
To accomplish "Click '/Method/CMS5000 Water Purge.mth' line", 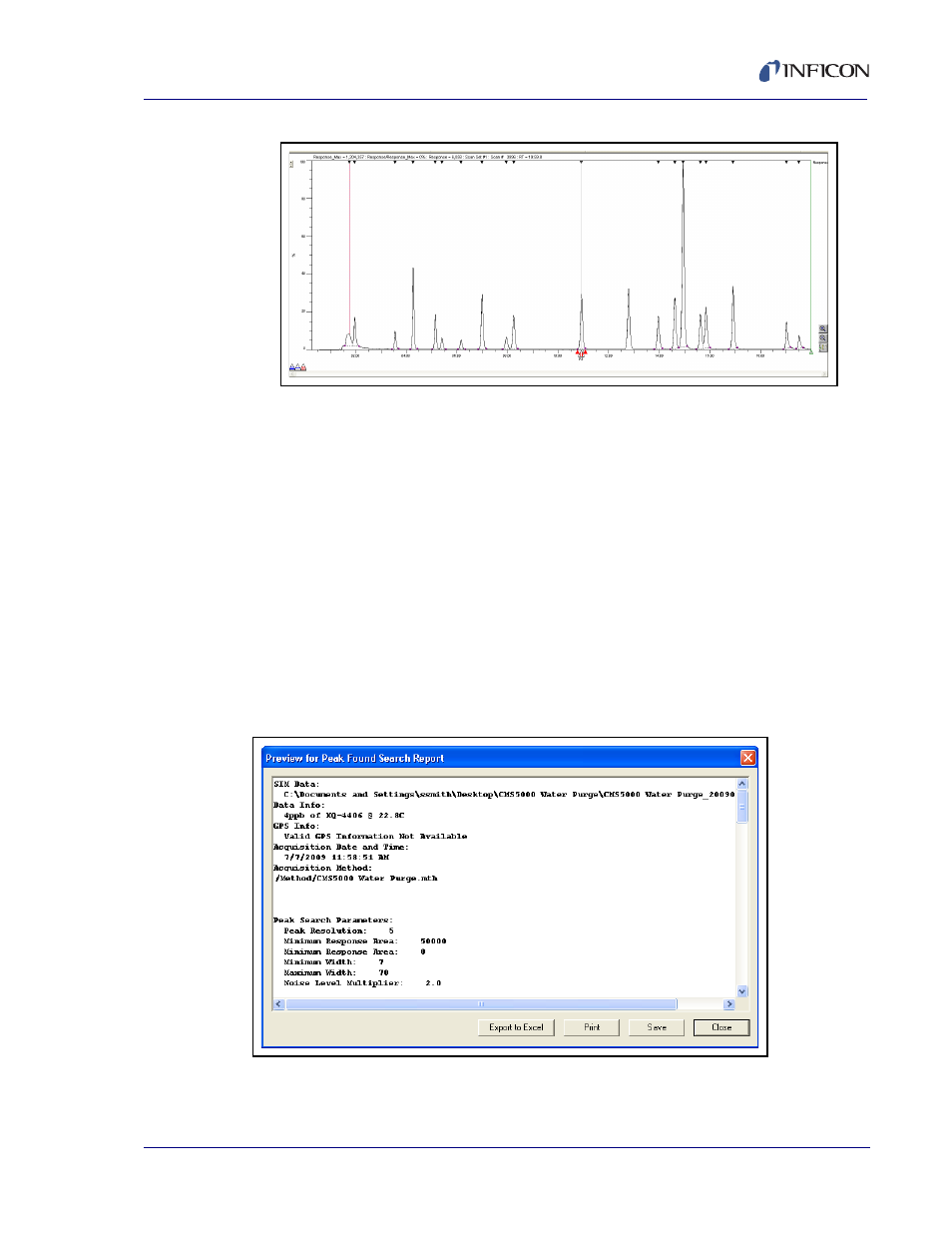I will click(x=356, y=879).
